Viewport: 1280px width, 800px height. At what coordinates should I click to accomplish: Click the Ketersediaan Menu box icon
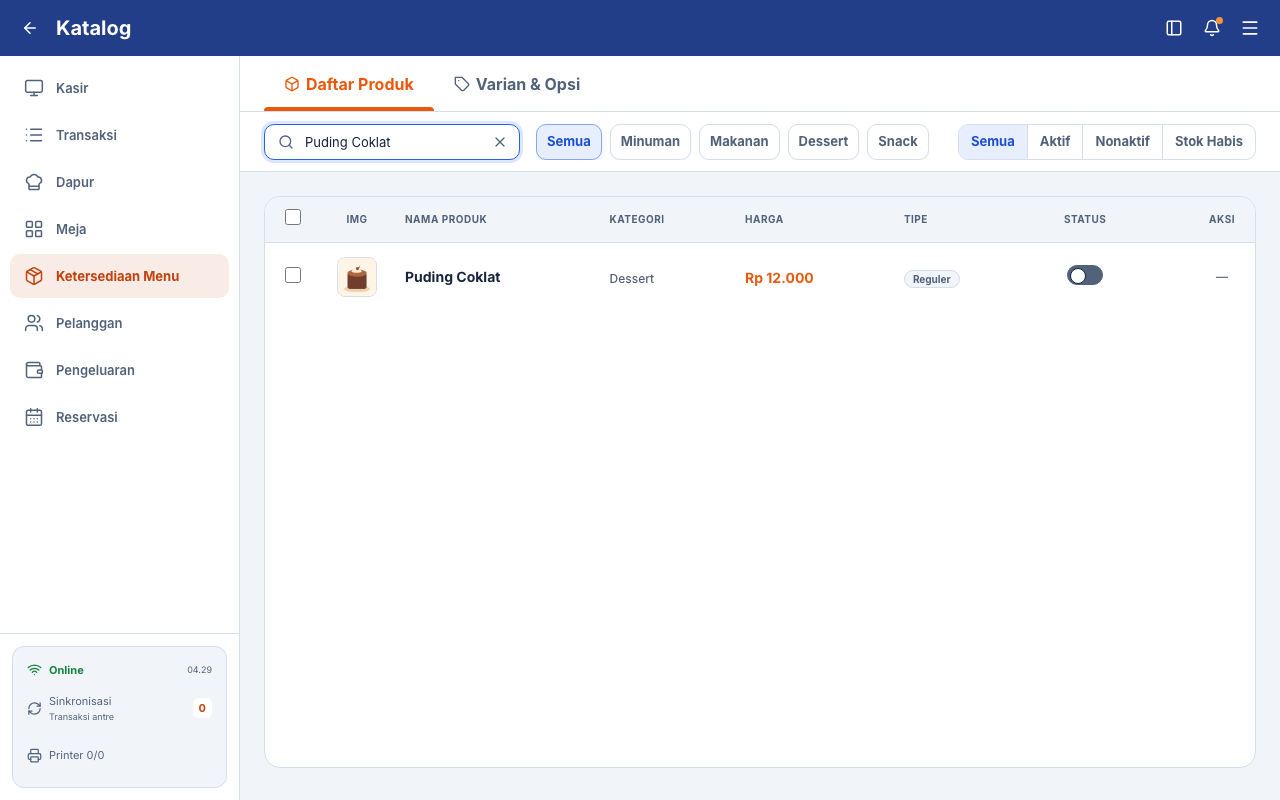pos(34,276)
